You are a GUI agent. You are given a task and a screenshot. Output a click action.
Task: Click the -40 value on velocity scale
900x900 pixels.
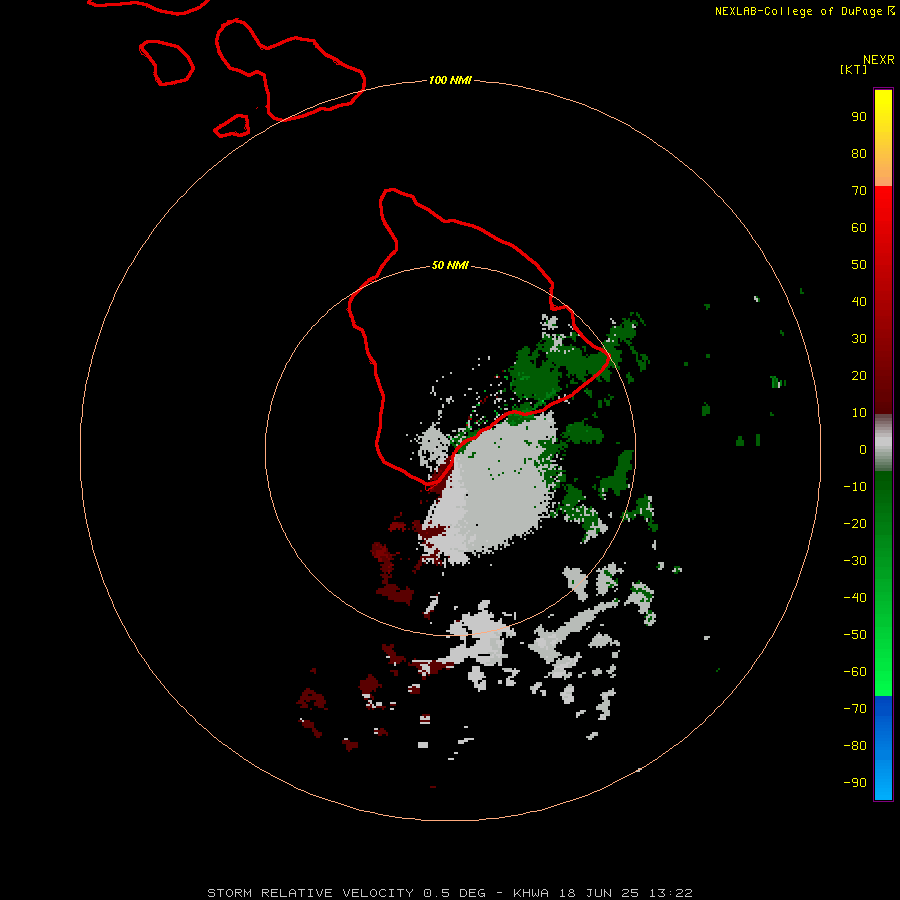[855, 598]
